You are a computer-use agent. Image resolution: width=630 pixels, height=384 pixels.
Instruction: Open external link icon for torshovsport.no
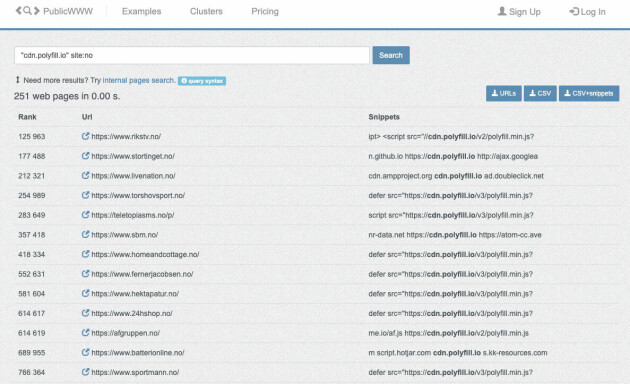(x=85, y=195)
